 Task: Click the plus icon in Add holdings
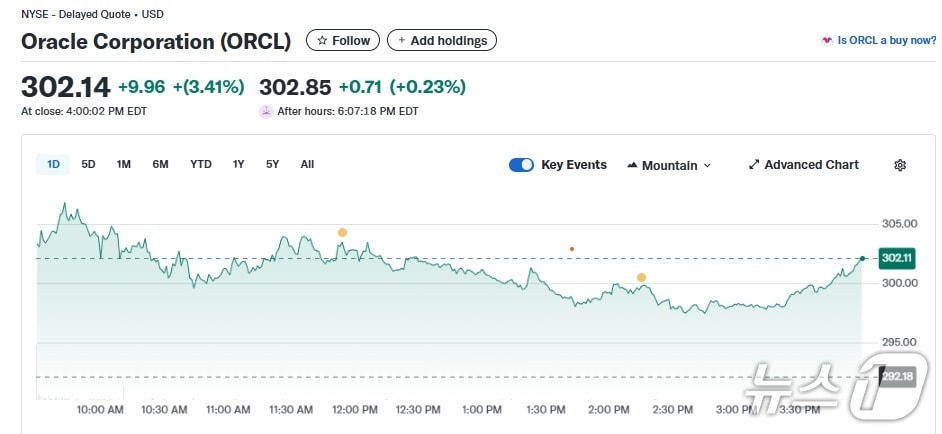pyautogui.click(x=402, y=41)
